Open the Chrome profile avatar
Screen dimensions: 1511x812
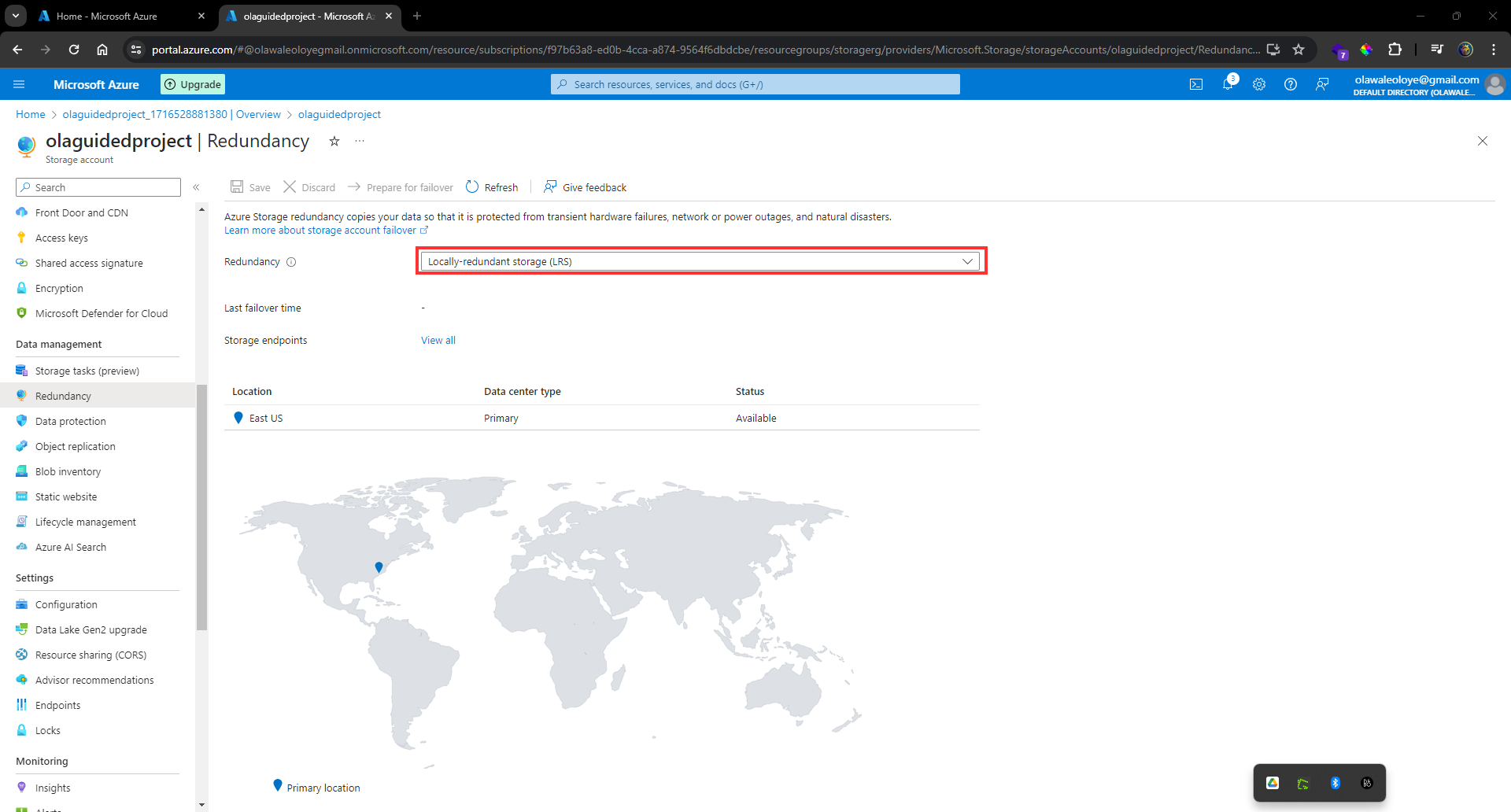[x=1465, y=50]
